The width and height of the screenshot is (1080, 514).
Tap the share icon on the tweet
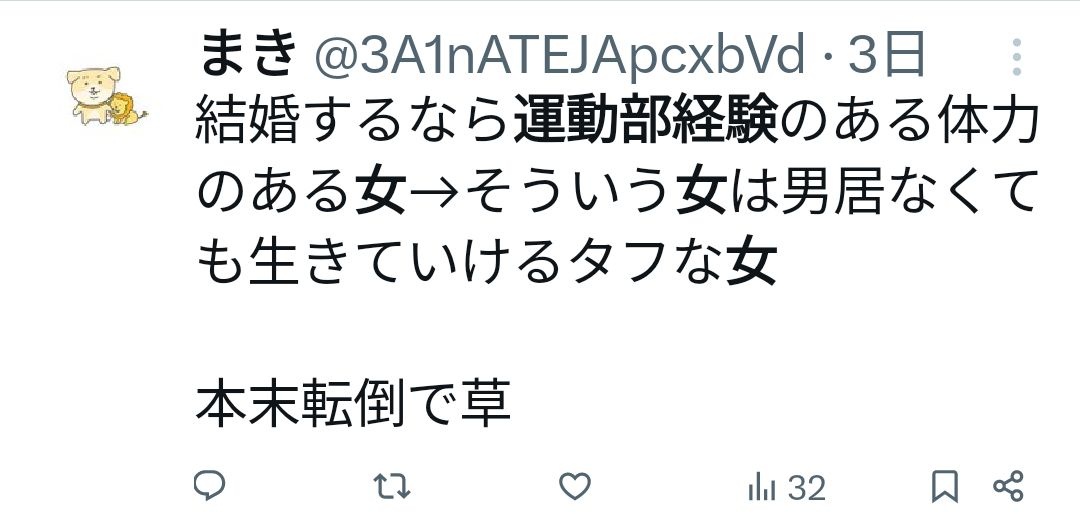click(x=1009, y=486)
